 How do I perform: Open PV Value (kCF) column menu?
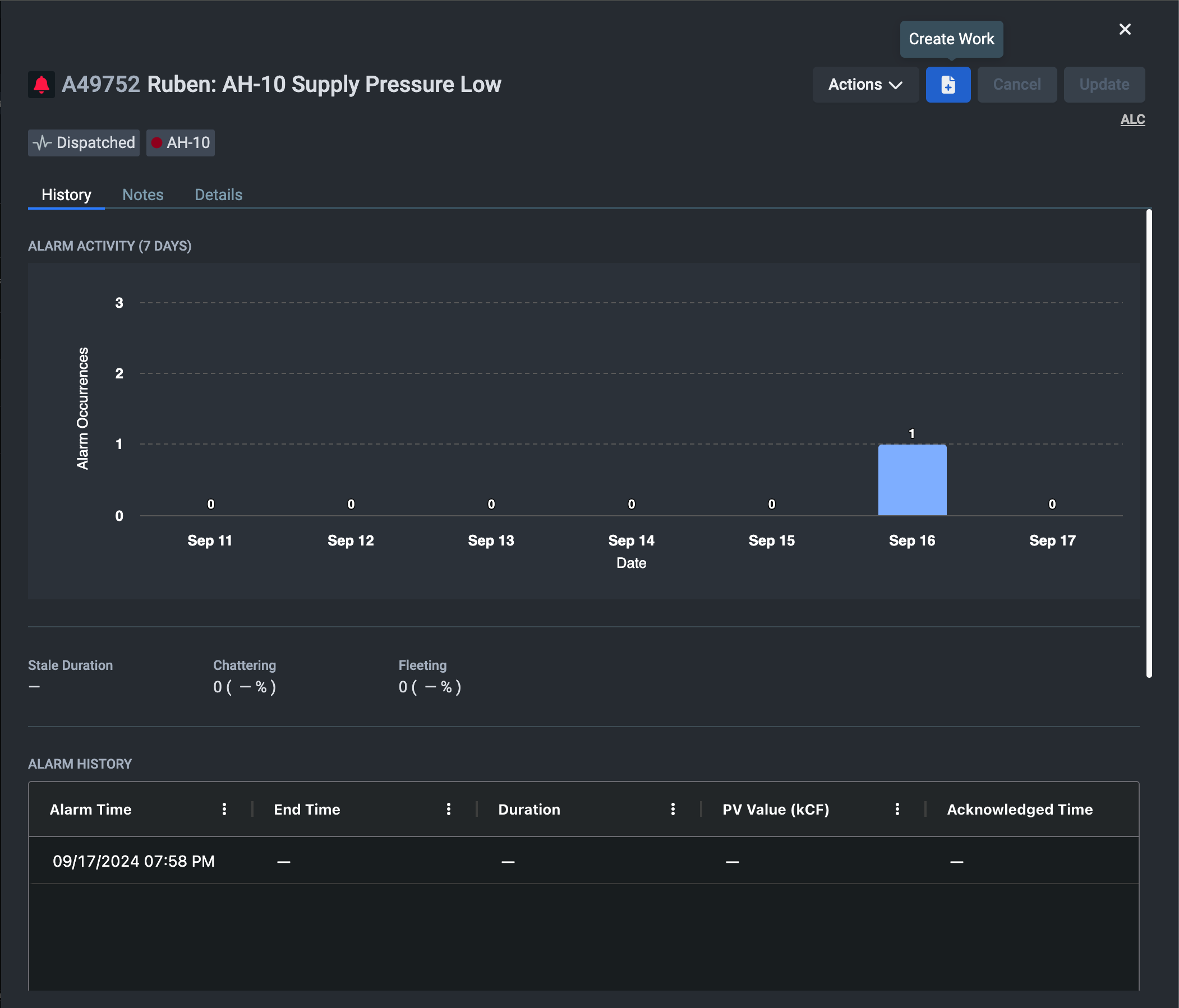[x=897, y=809]
